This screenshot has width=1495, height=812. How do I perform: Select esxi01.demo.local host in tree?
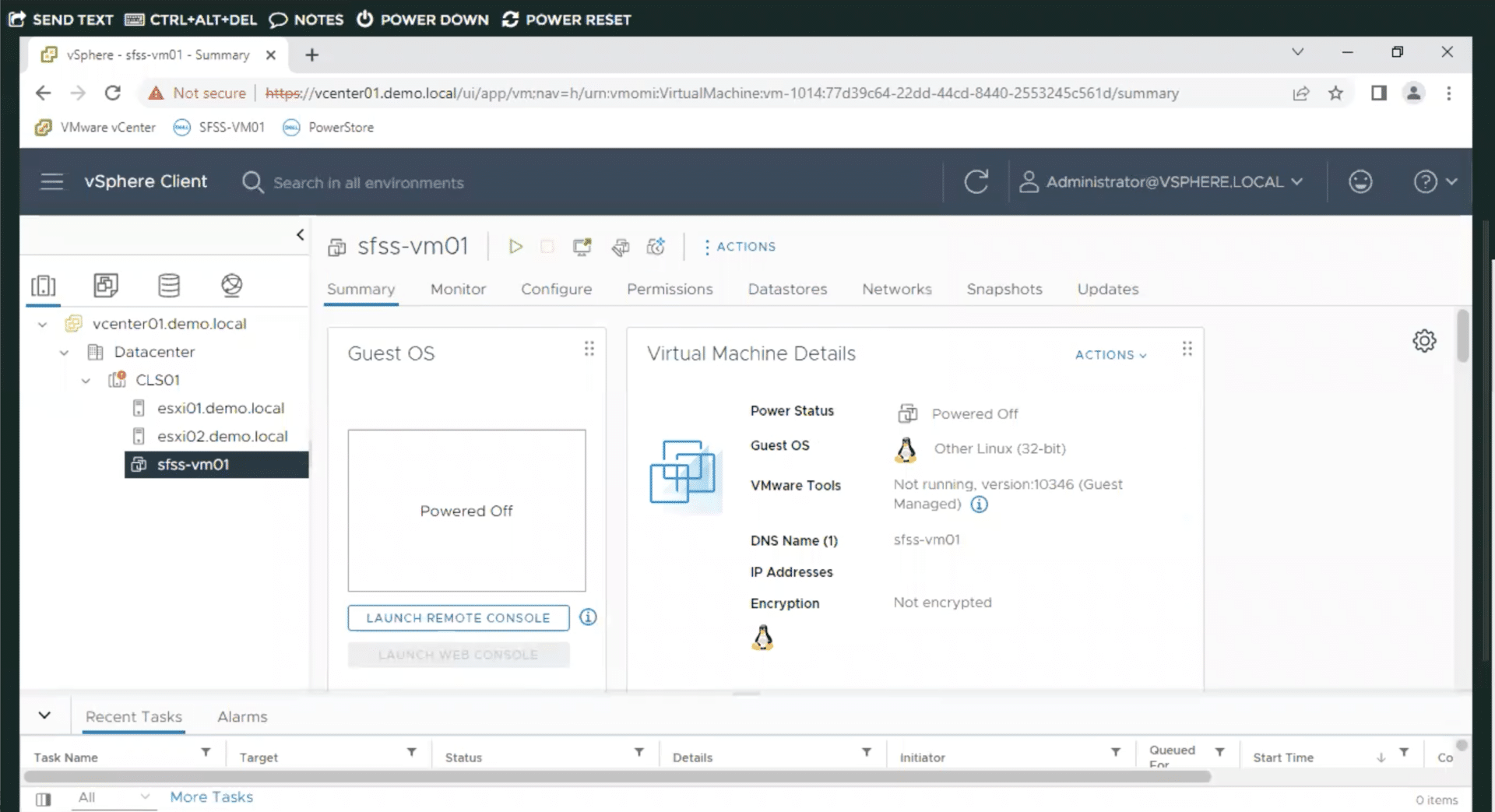pyautogui.click(x=220, y=409)
